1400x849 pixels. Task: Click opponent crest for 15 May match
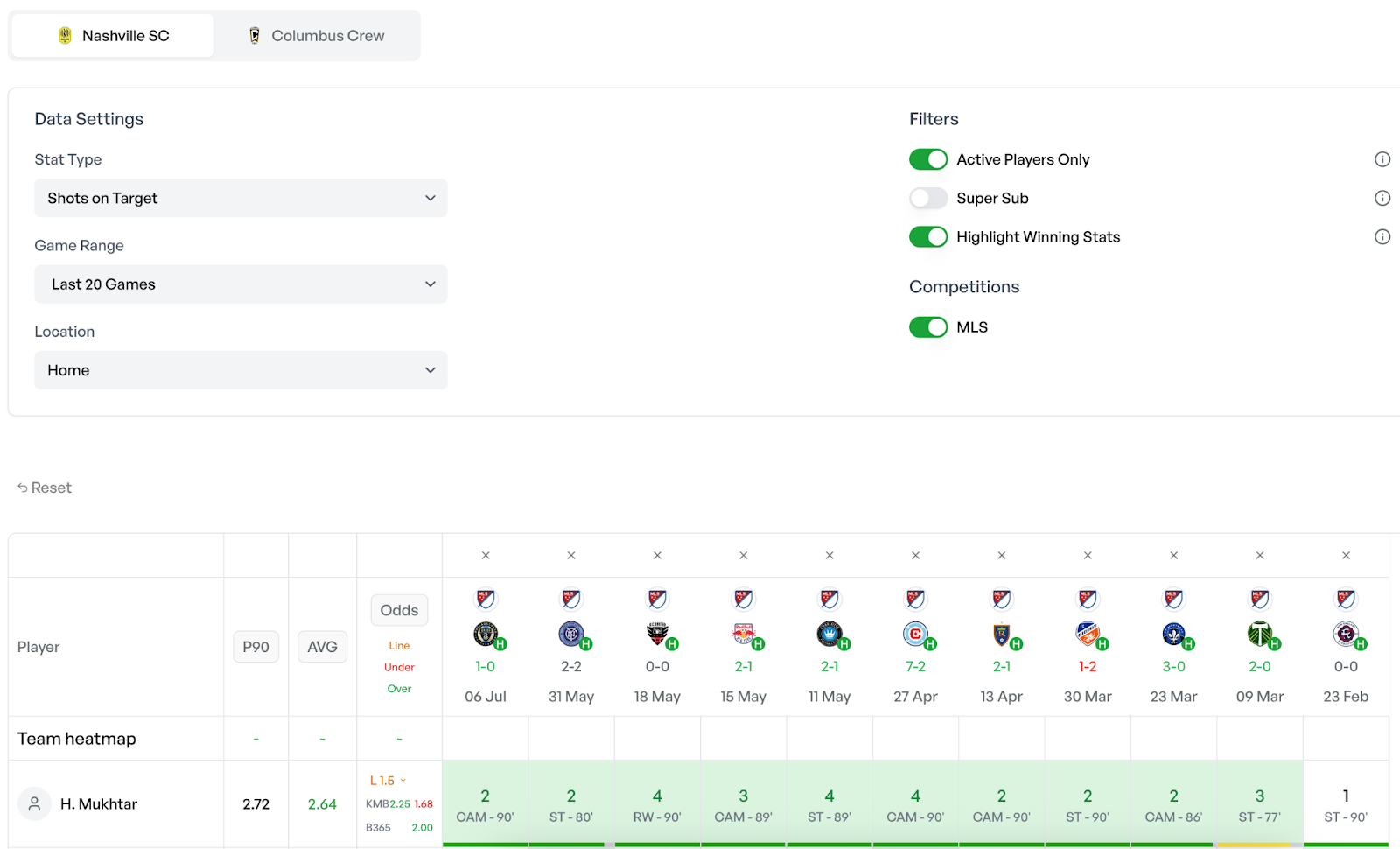point(744,633)
